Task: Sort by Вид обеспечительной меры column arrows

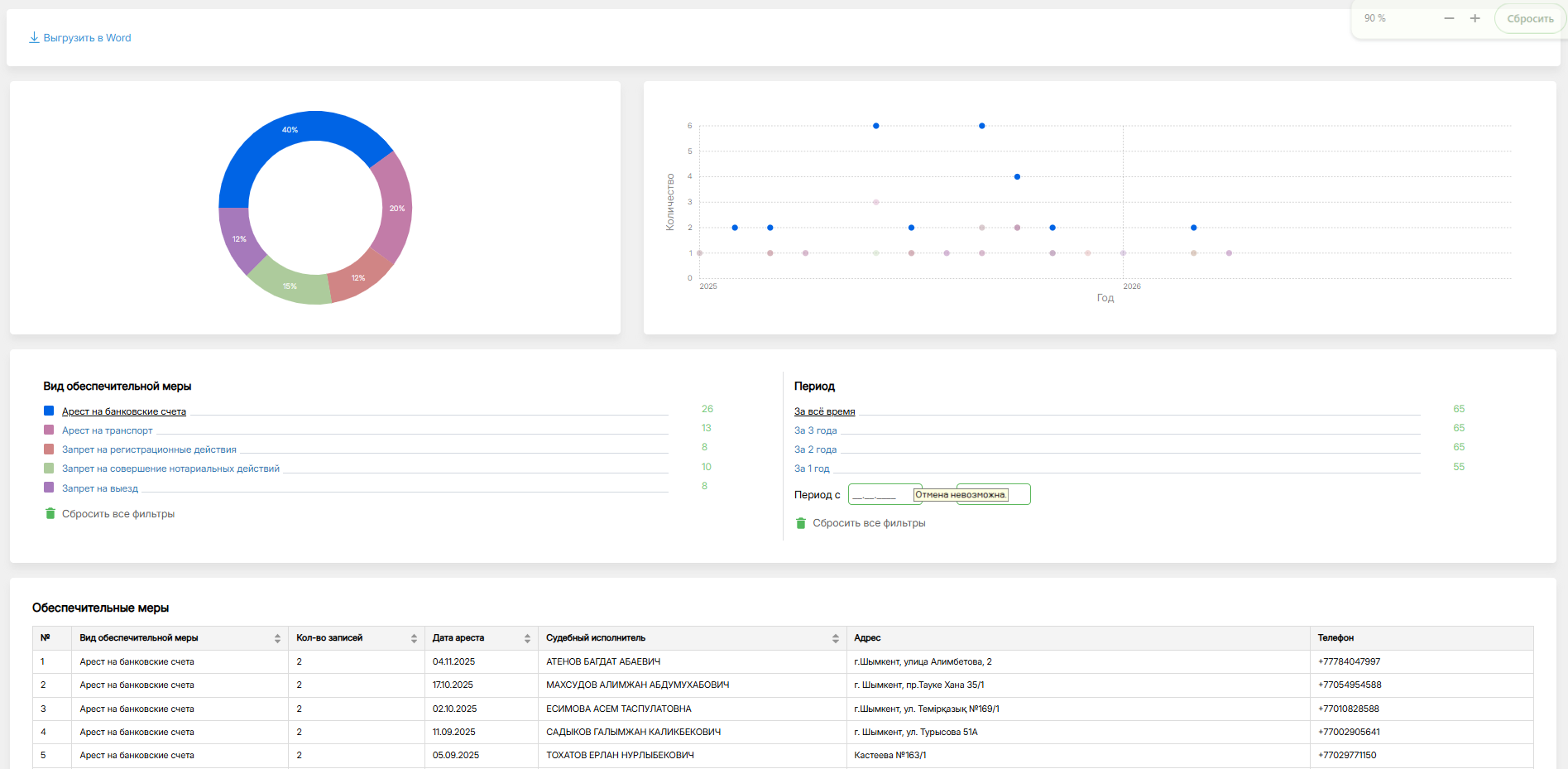Action: (277, 638)
